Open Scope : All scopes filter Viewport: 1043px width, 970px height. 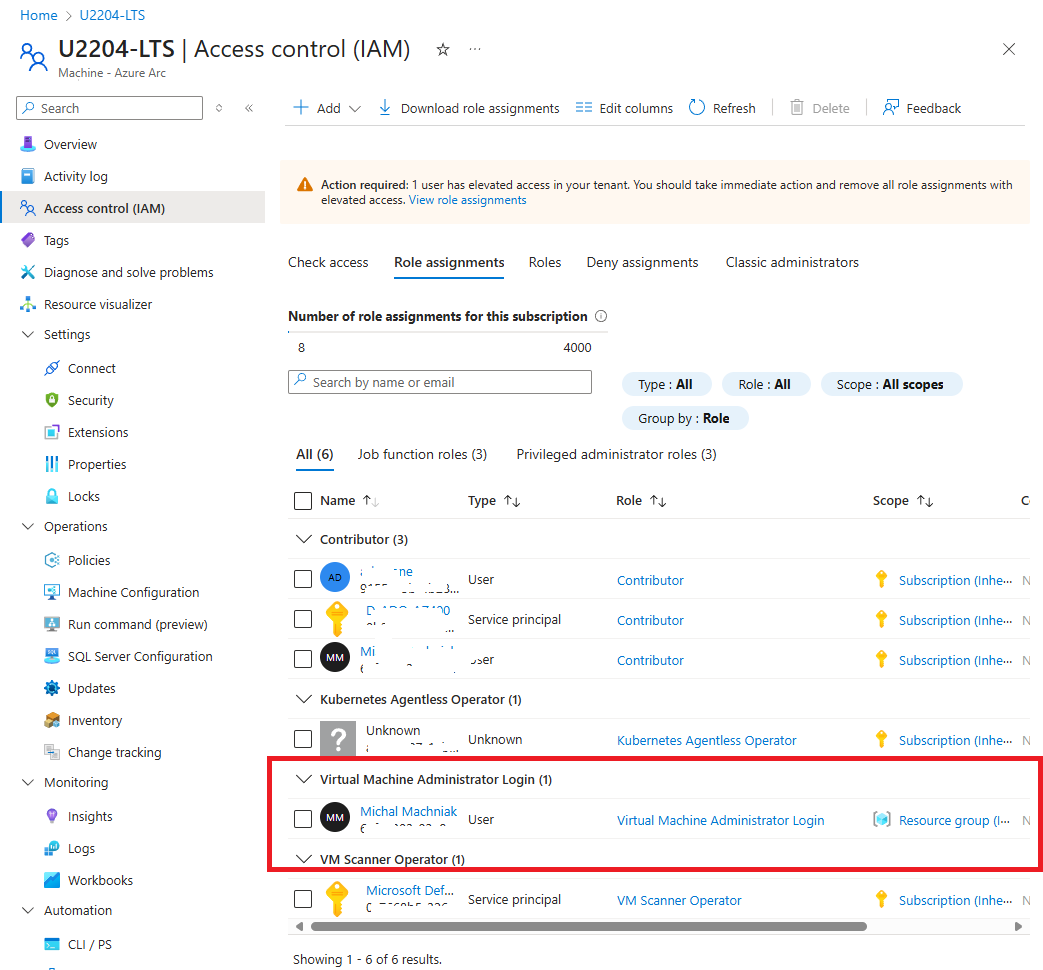pos(891,385)
